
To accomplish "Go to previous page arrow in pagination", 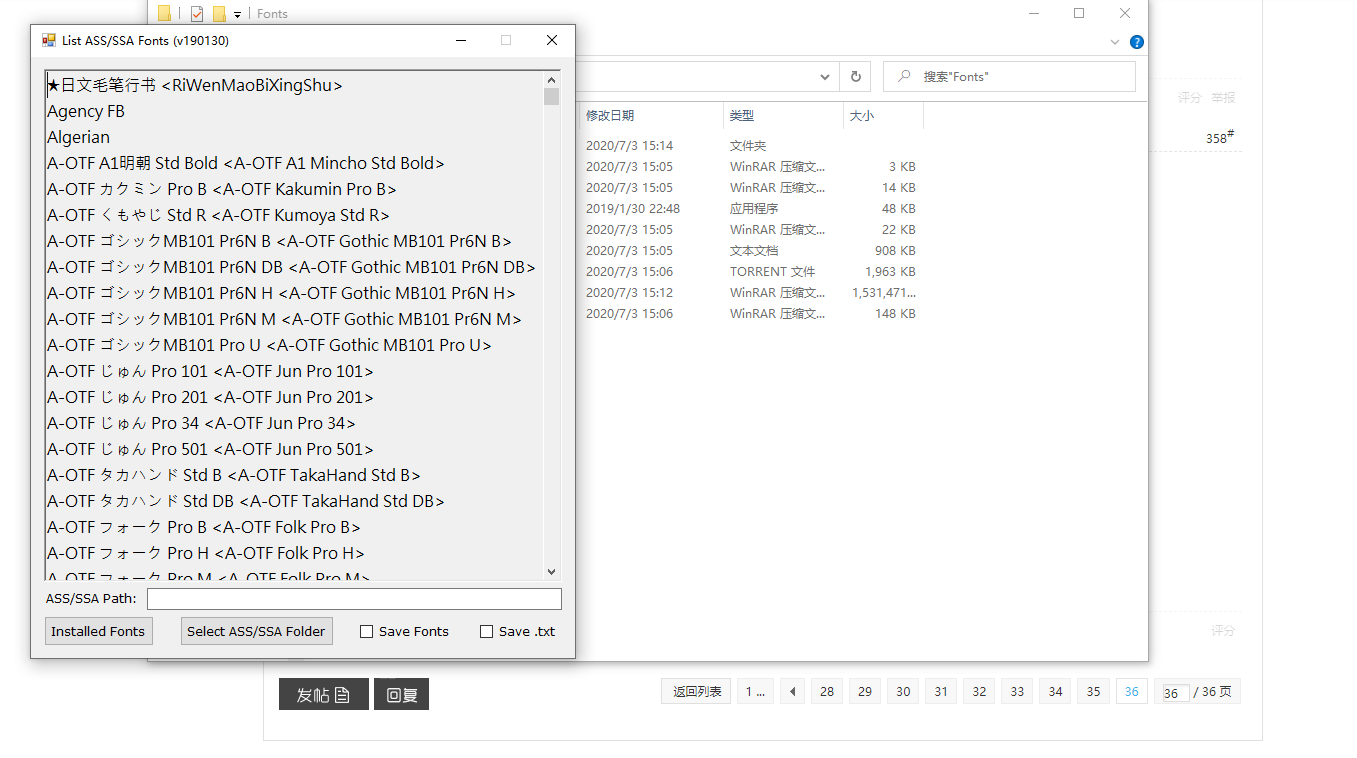I will point(793,691).
